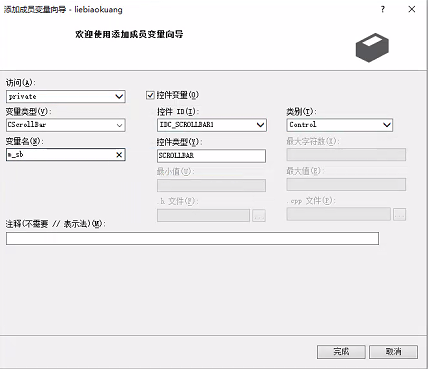
Task: Click the .h 文件 path field
Action: pos(203,216)
